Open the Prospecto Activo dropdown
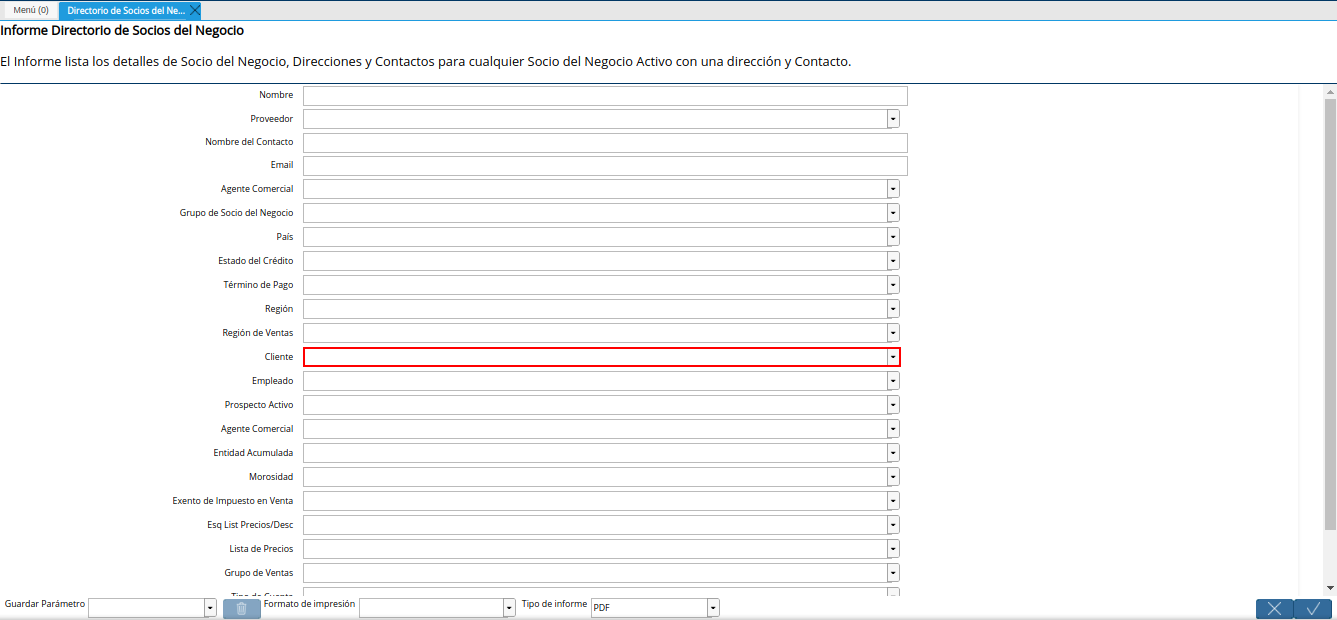Viewport: 1337px width, 620px height. click(893, 405)
